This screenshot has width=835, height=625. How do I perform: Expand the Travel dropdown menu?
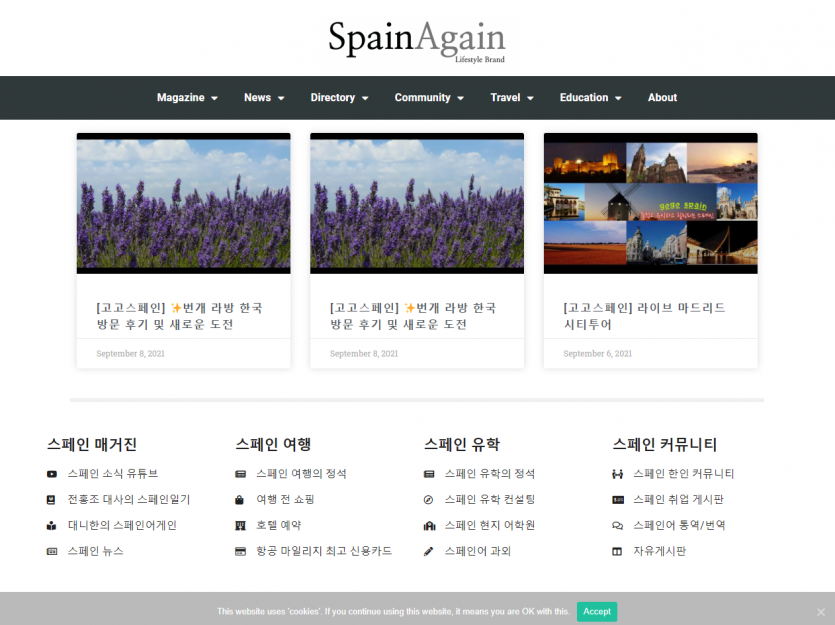pyautogui.click(x=511, y=98)
